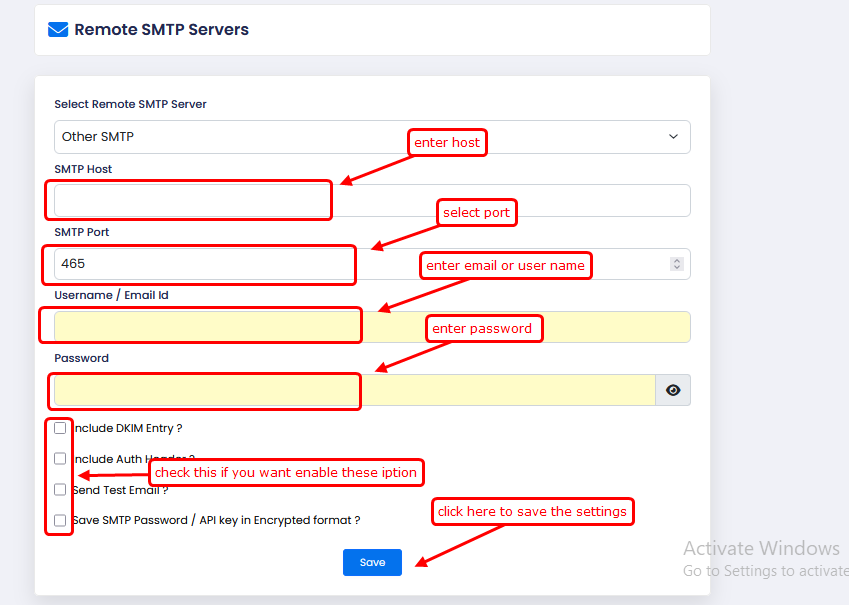The height and width of the screenshot is (605, 849).
Task: Check the Send Test Email checkbox
Action: pos(61,490)
